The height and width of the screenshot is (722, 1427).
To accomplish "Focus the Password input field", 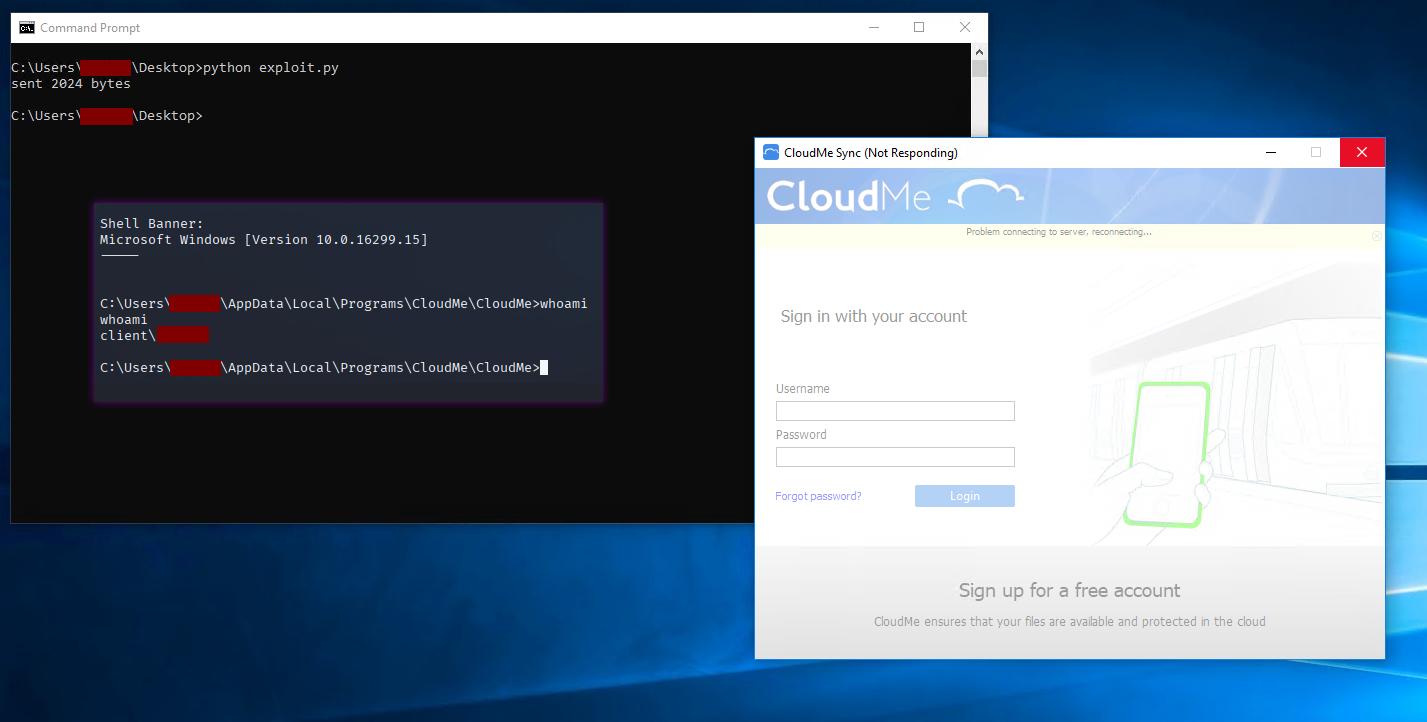I will tap(895, 457).
